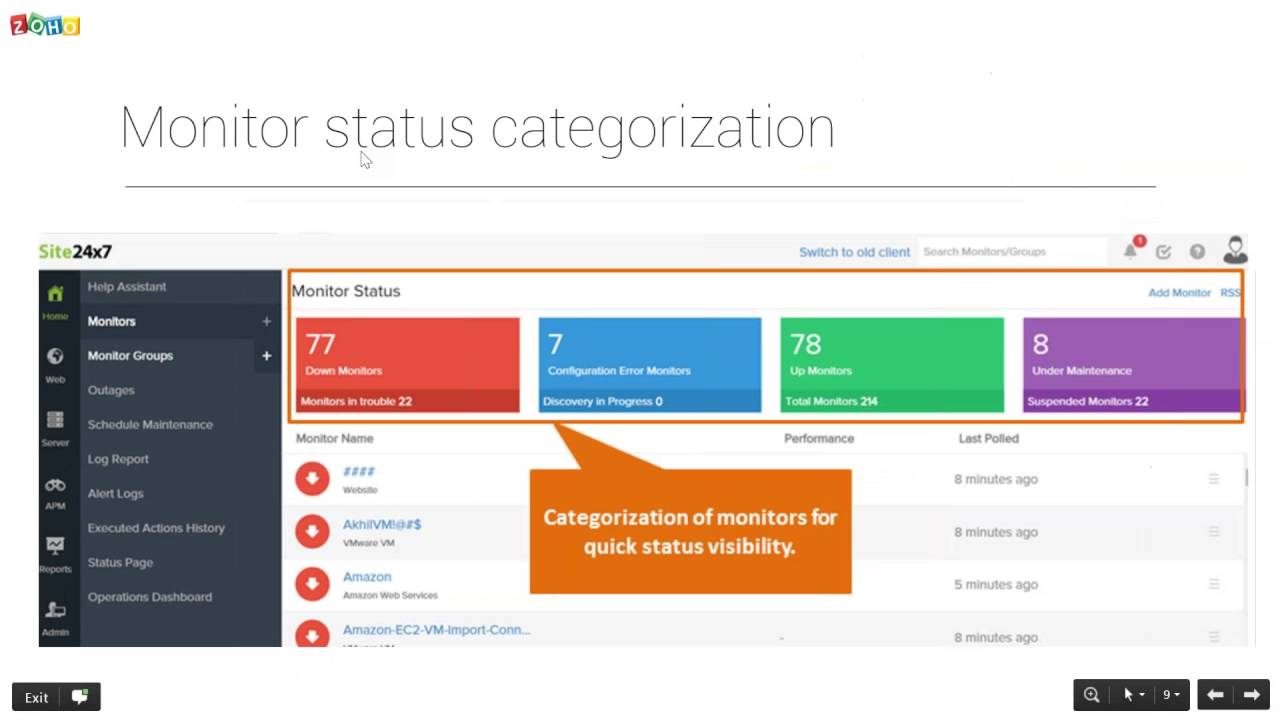Click Discovery in Progress 0

(603, 402)
